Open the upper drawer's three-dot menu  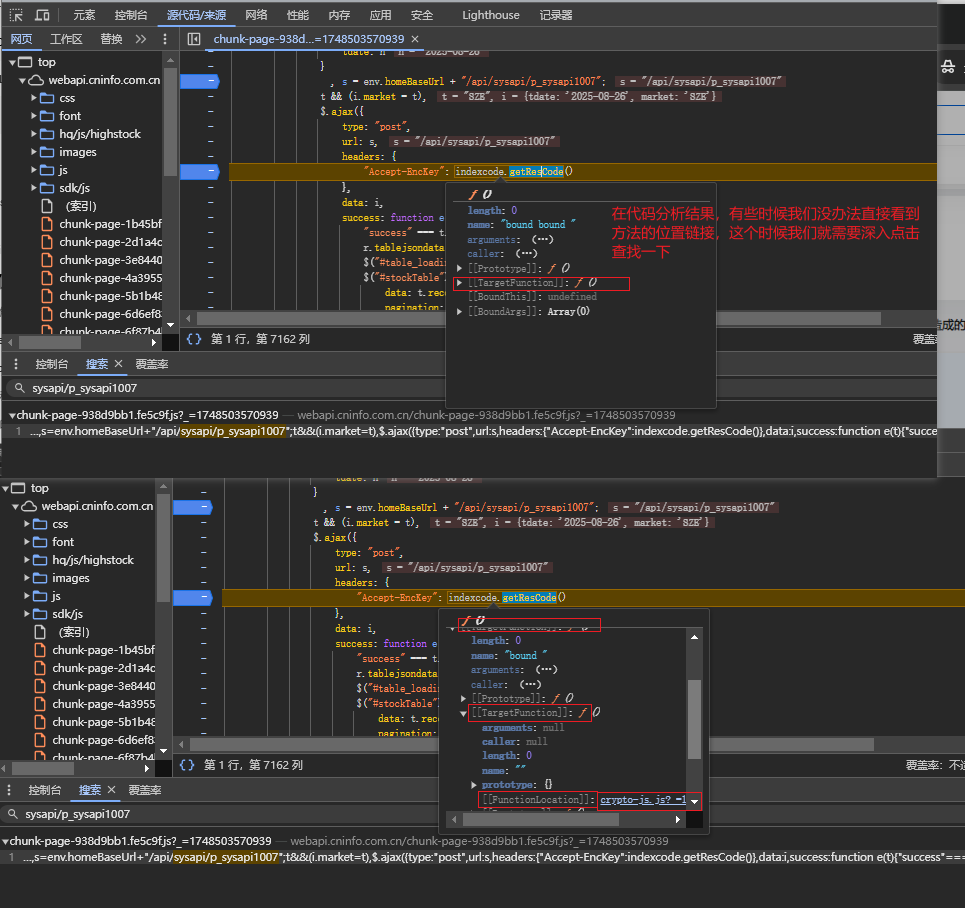[16, 364]
